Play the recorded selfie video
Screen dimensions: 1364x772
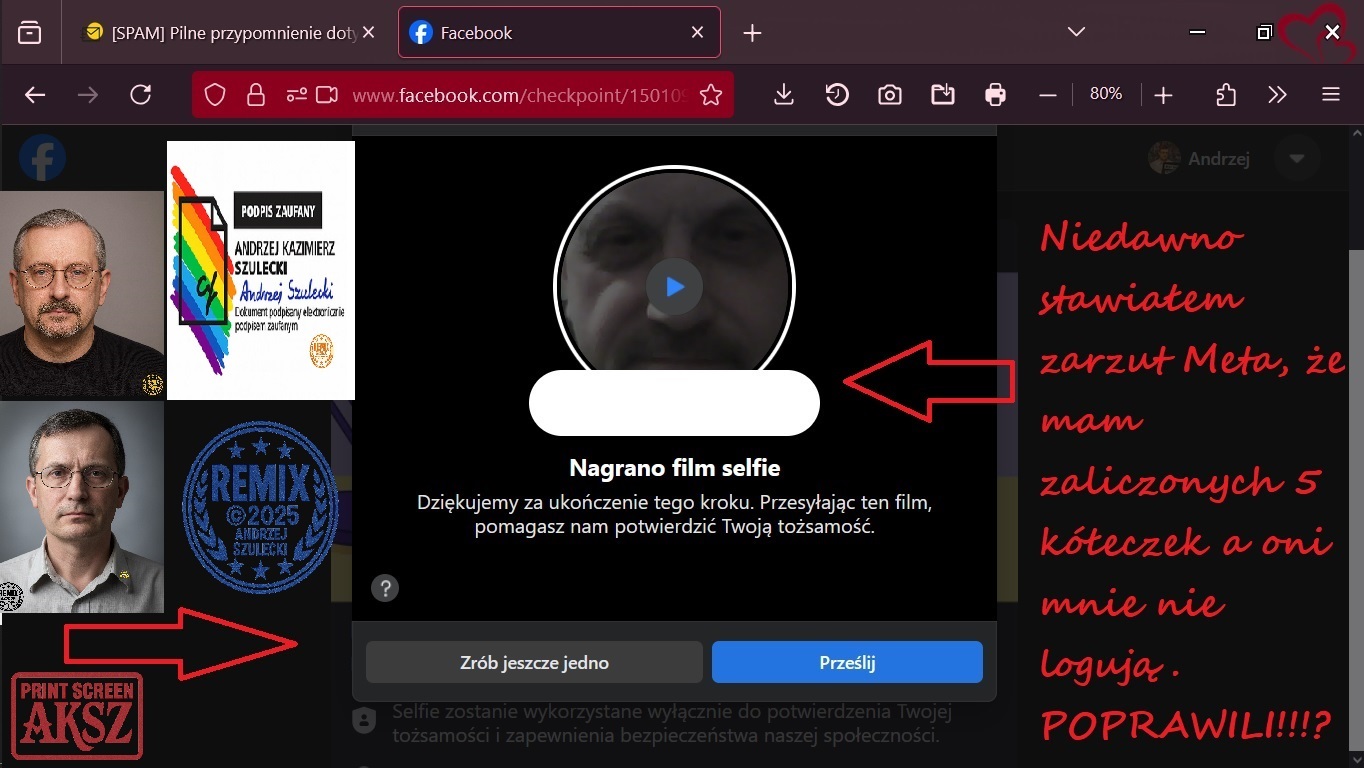(x=674, y=287)
